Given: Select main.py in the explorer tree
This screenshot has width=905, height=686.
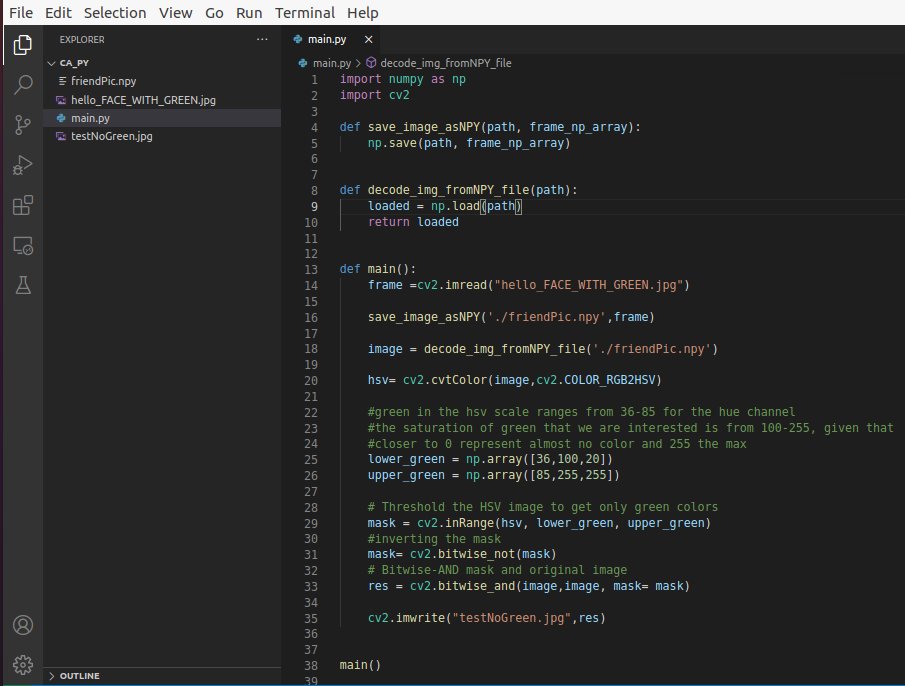Looking at the screenshot, I should tap(162, 118).
